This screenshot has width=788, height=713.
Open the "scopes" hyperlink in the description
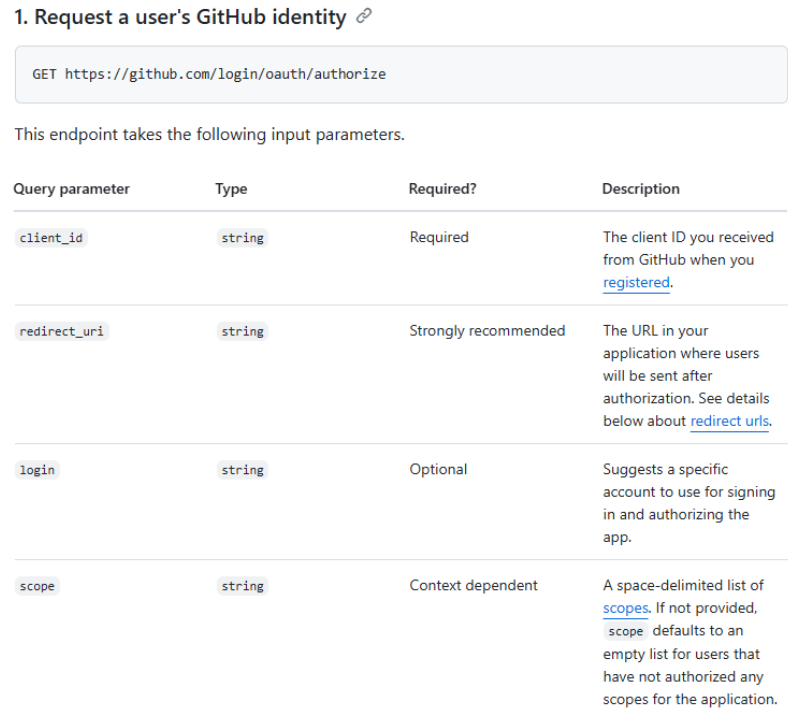pos(625,608)
